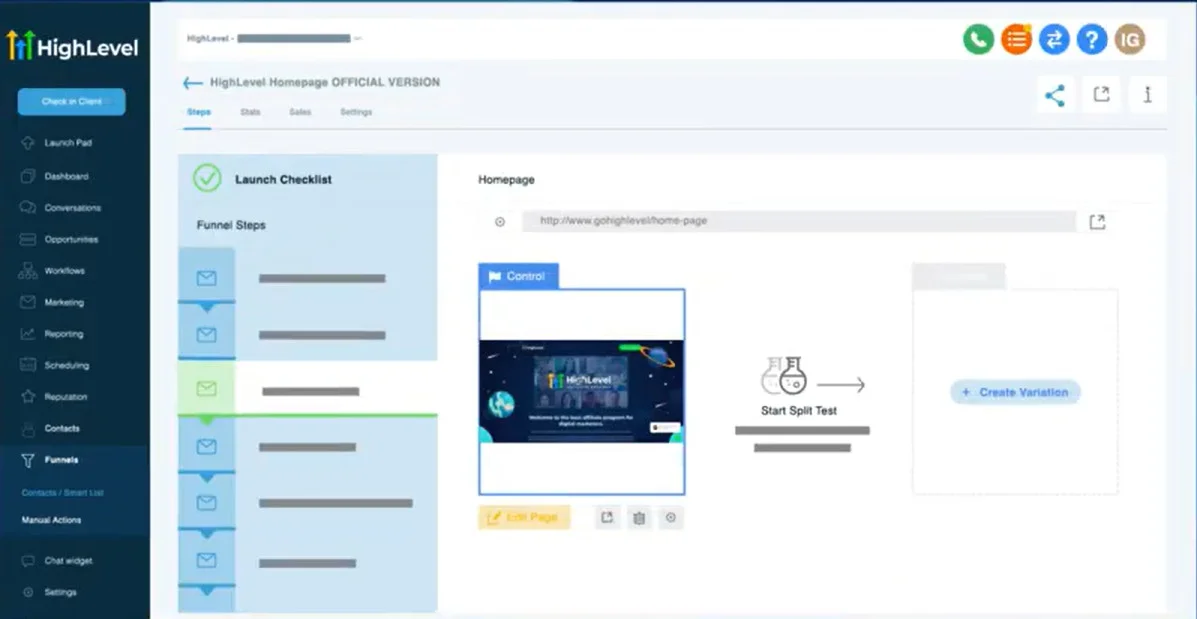Image resolution: width=1197 pixels, height=619 pixels.
Task: Open the URL in a new window icon
Action: [x=1097, y=222]
